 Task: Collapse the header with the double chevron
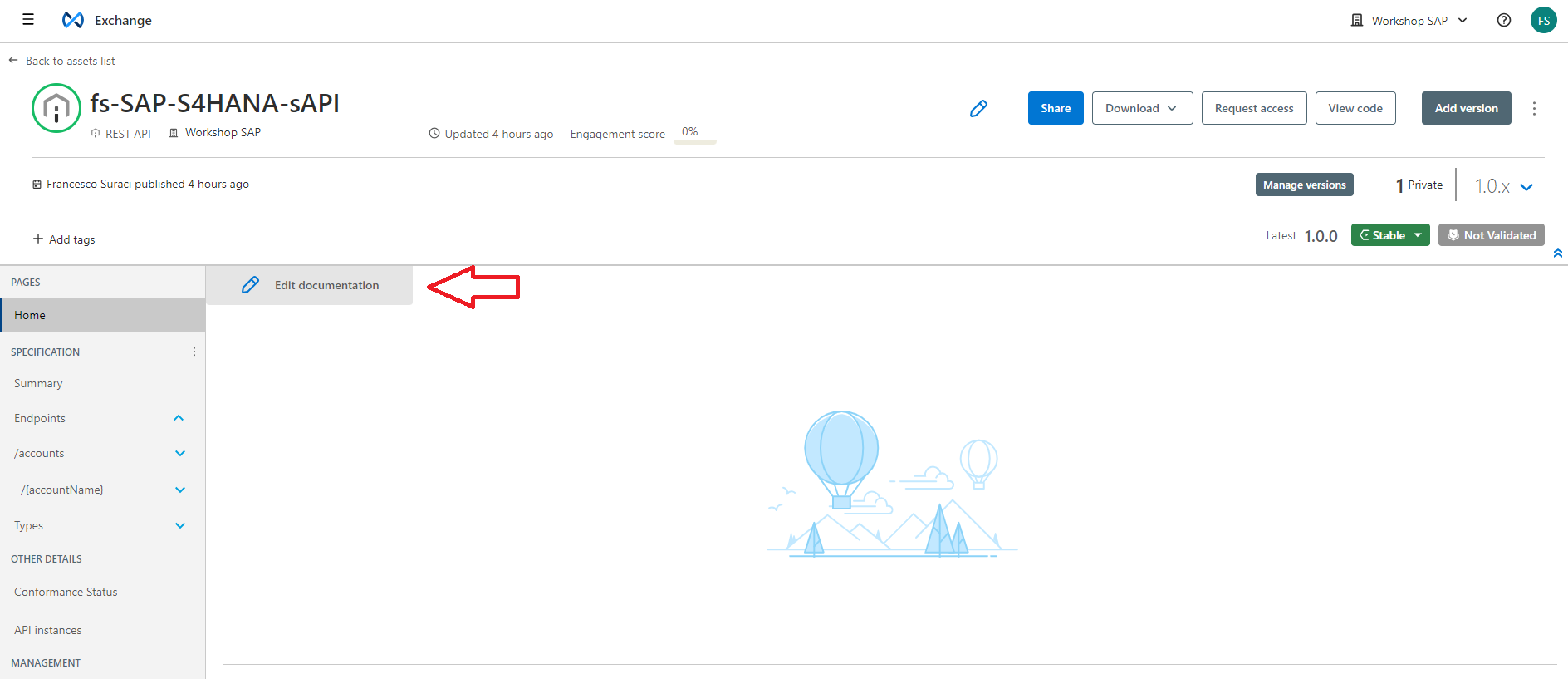coord(1558,253)
